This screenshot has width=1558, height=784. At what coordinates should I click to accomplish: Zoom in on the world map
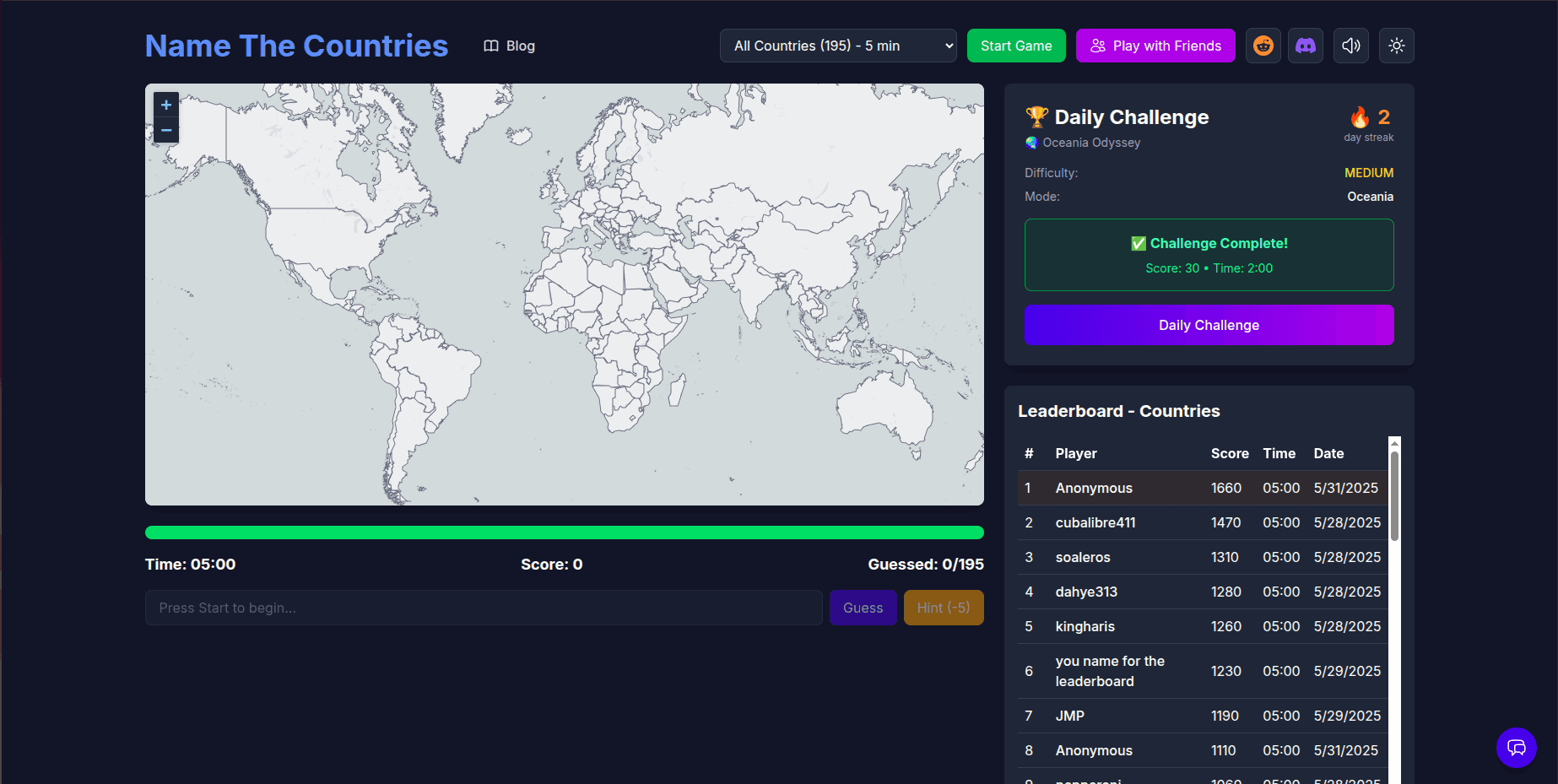tap(166, 105)
